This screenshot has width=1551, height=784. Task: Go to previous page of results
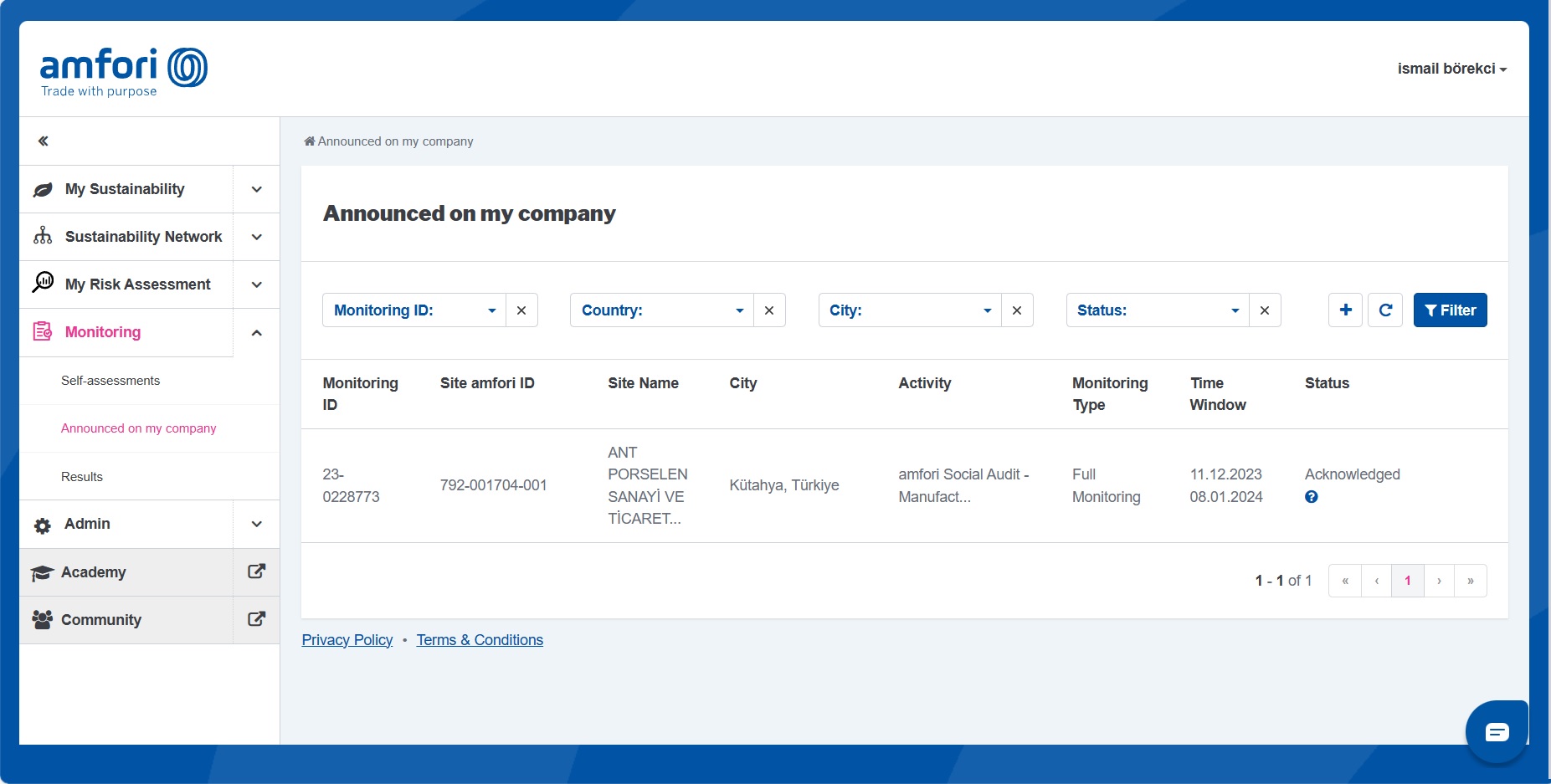coord(1377,581)
